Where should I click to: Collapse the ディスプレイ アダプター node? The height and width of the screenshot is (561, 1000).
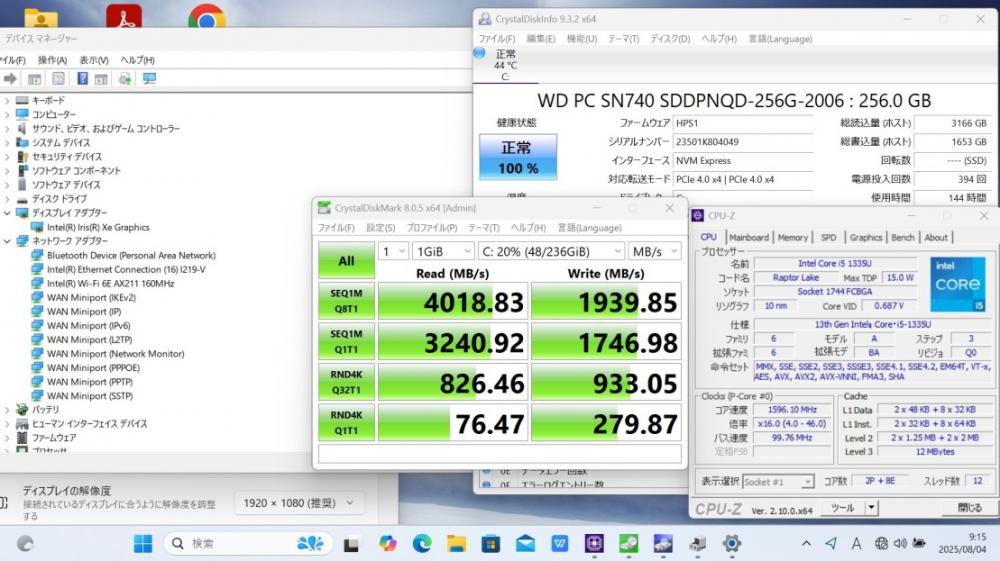7,212
